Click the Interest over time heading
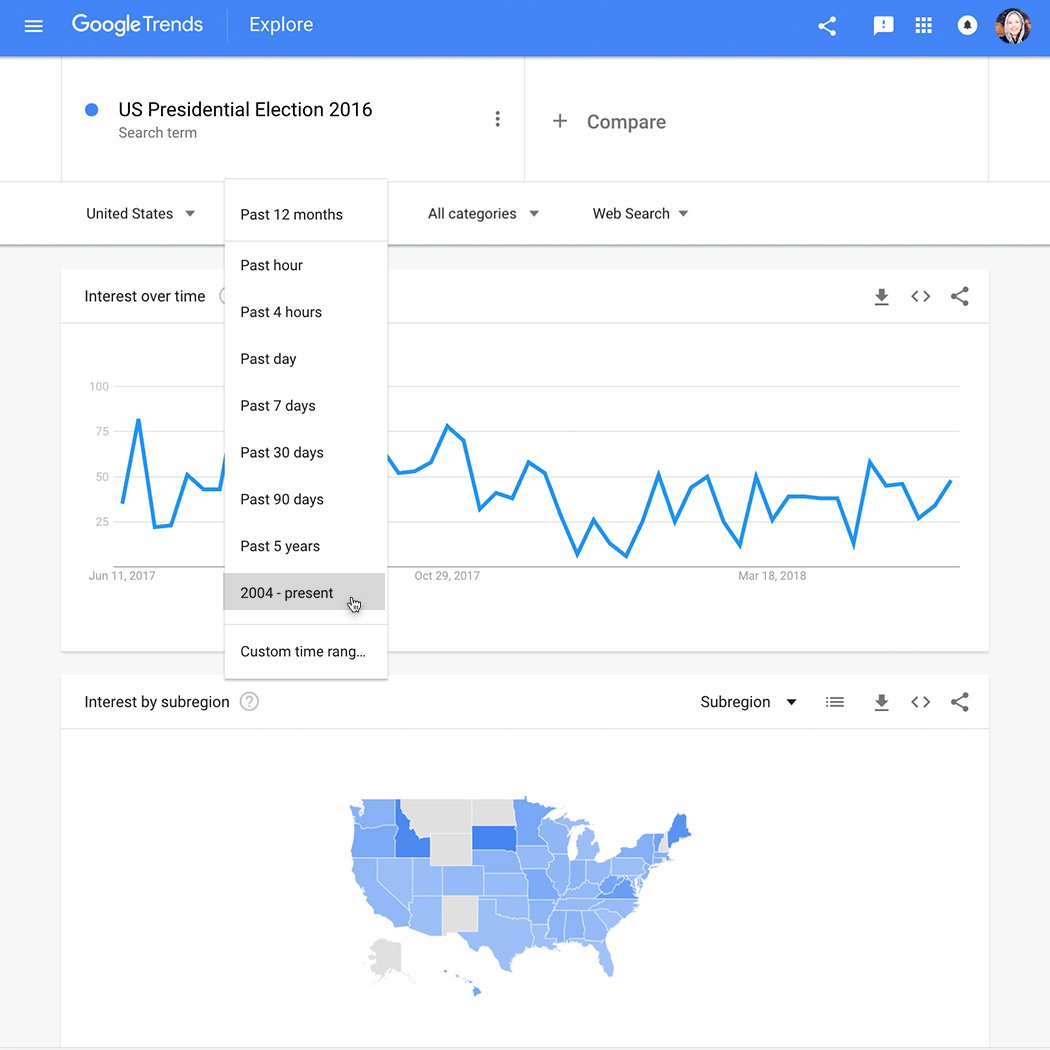The width and height of the screenshot is (1050, 1050). pyautogui.click(x=145, y=296)
